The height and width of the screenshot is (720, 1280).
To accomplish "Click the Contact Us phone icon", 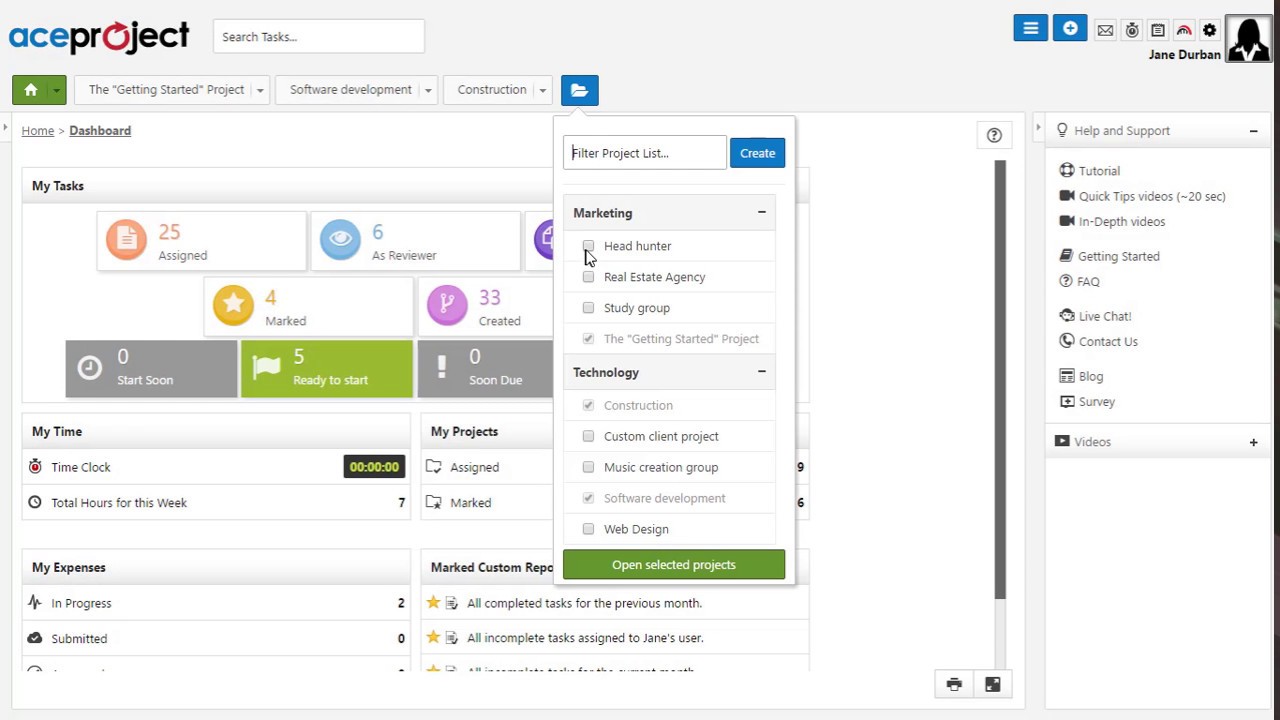I will pyautogui.click(x=1067, y=341).
